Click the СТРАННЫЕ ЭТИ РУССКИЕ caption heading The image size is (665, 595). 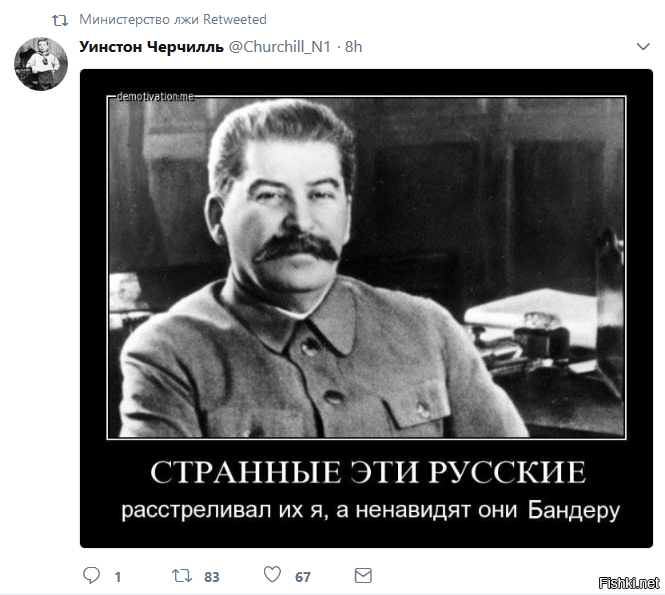click(x=368, y=472)
